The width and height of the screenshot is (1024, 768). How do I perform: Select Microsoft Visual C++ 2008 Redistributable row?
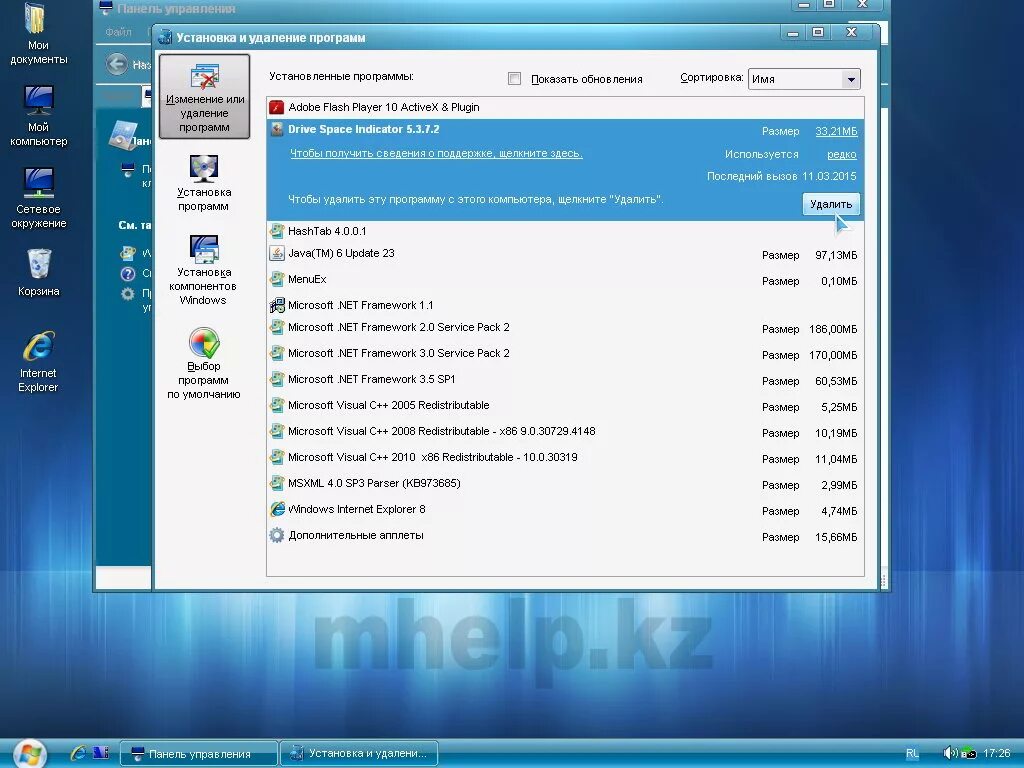tap(566, 432)
